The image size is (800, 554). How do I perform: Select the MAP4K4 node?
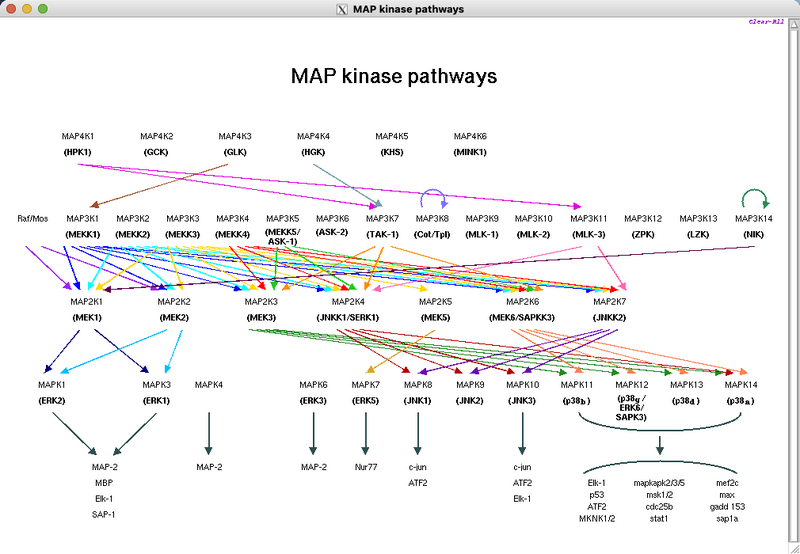point(313,136)
